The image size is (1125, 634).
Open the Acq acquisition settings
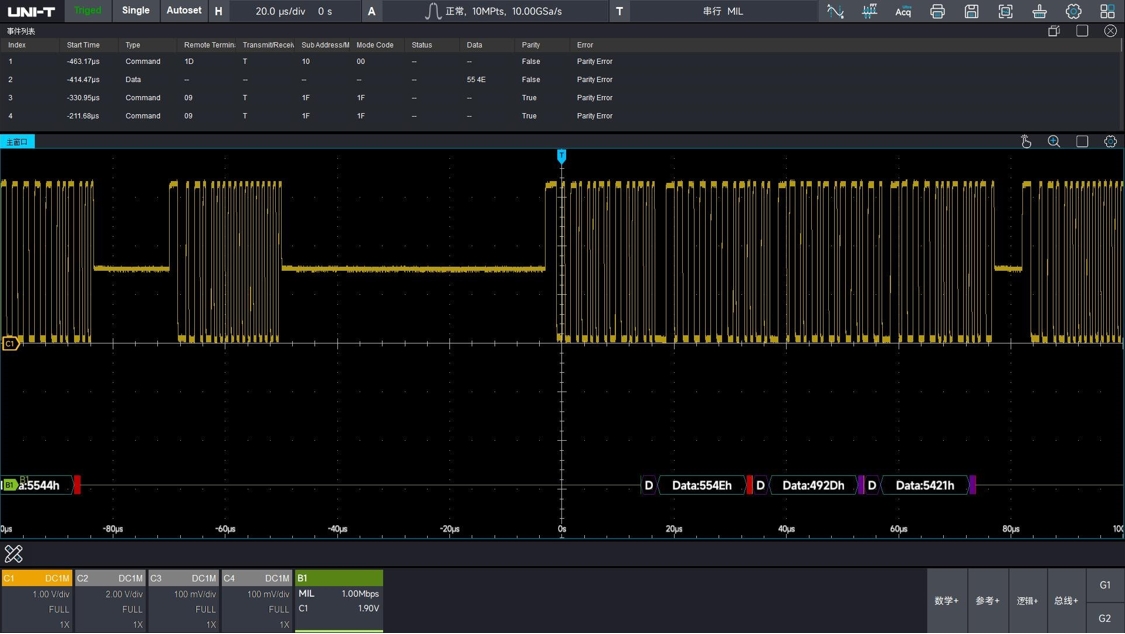click(x=903, y=11)
